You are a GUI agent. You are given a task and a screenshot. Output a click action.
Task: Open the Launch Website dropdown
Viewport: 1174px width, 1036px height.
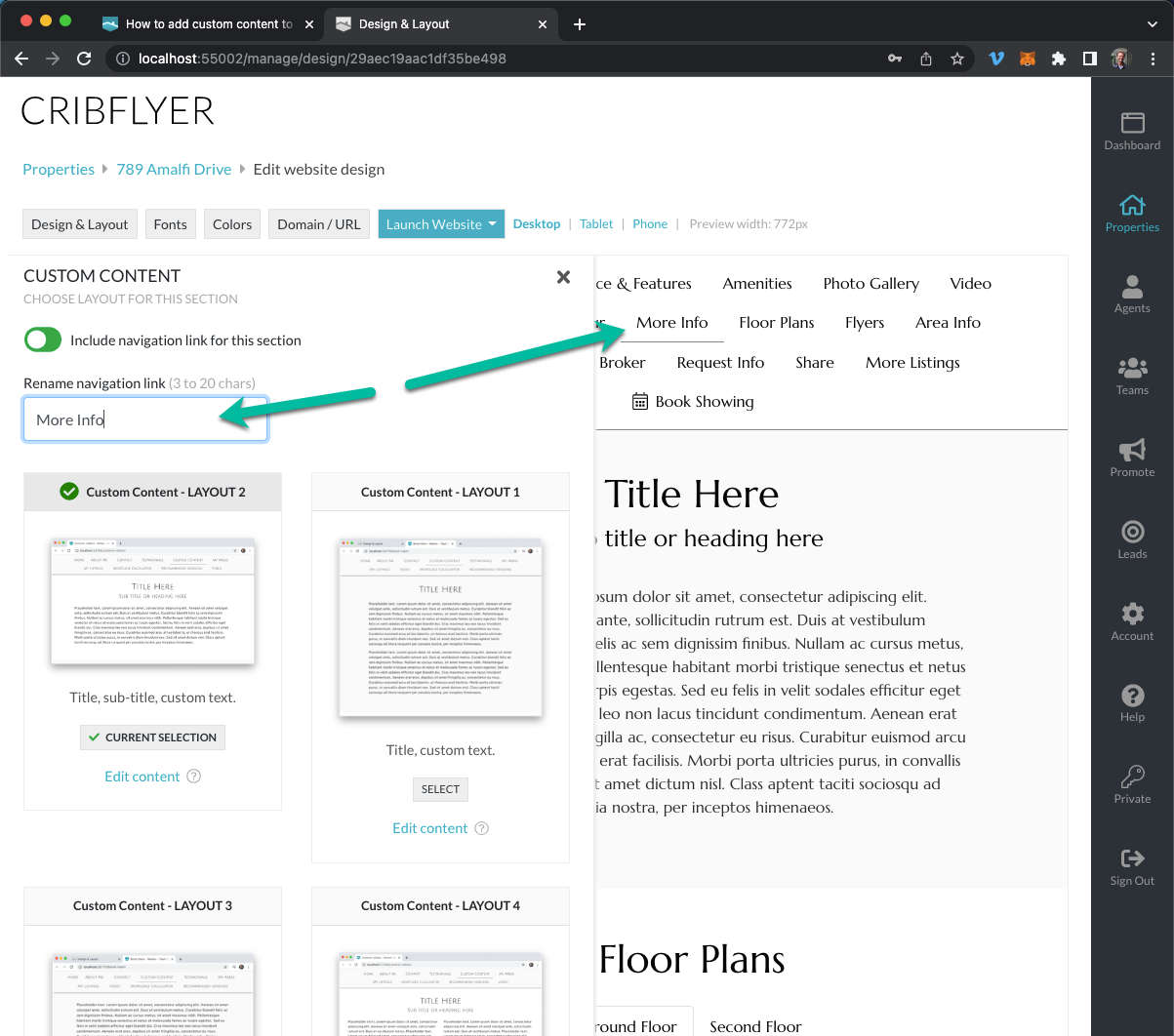(x=441, y=224)
